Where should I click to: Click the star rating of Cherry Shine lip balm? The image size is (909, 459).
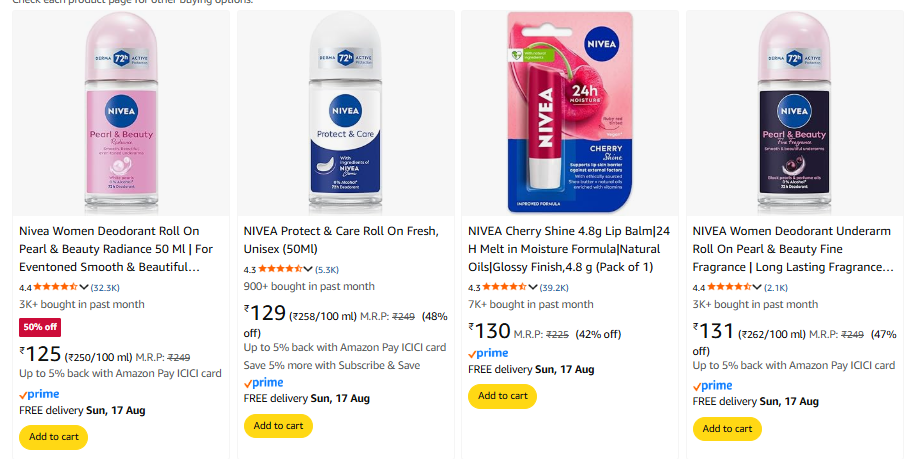(x=504, y=287)
